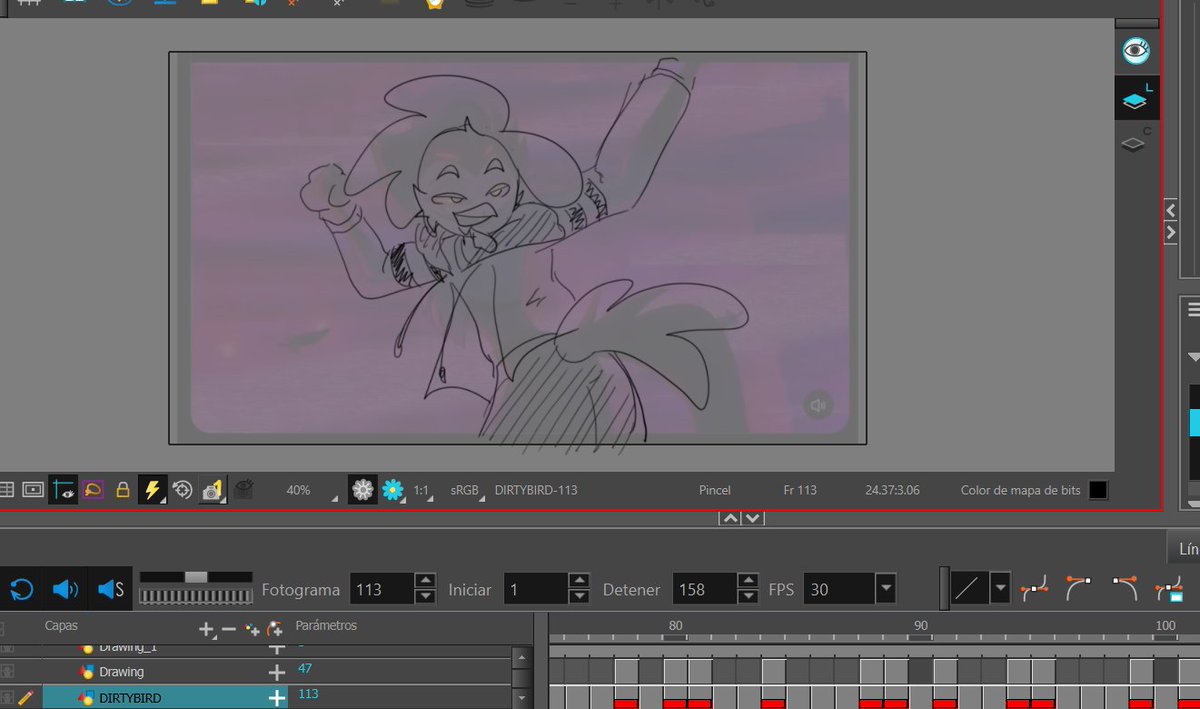Click the dimmed eye render icon
Screen dimensions: 1200x709
click(244, 489)
